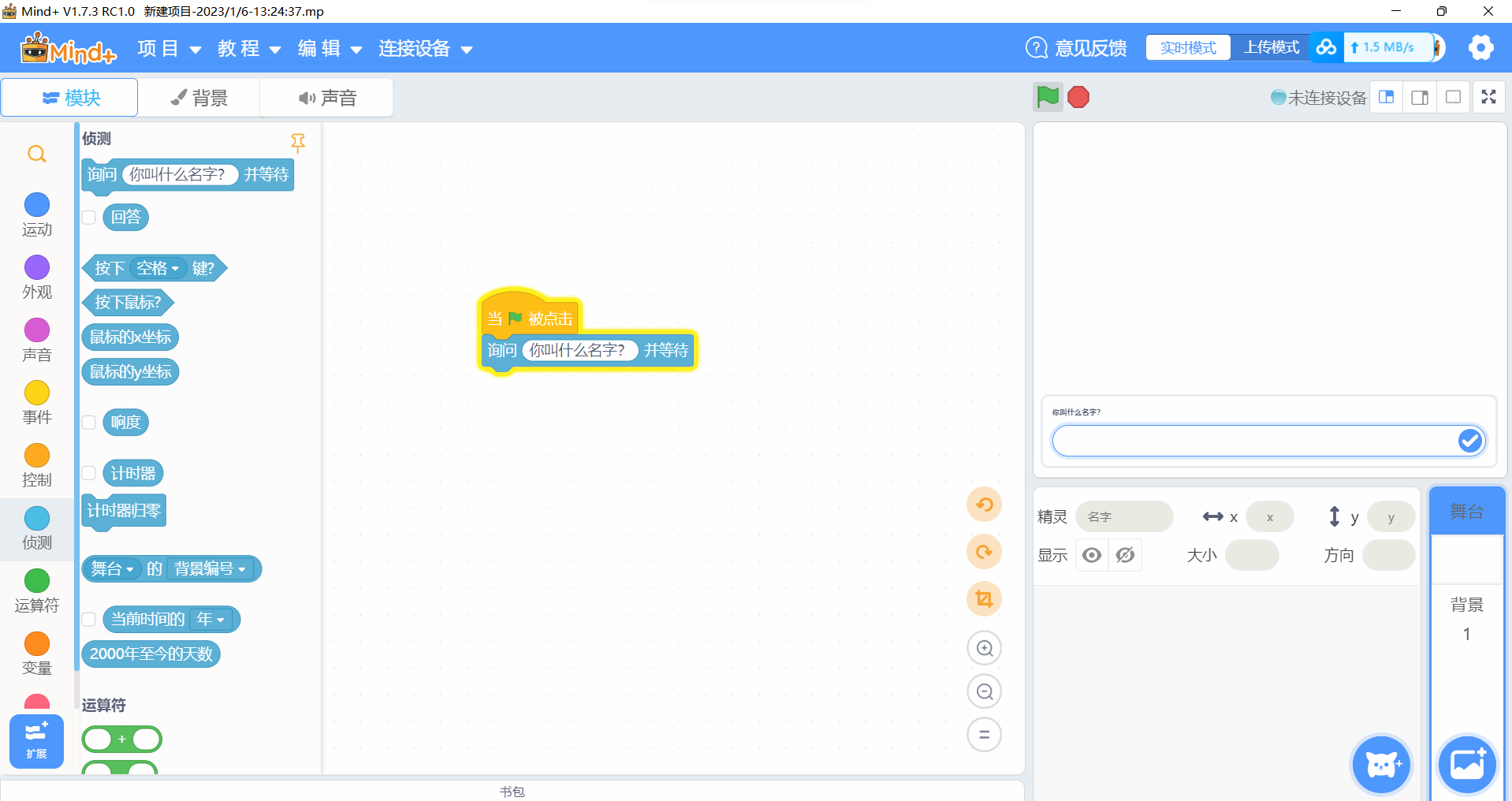The height and width of the screenshot is (801, 1512).
Task: Click the undo arrow in workspace
Action: point(985,505)
